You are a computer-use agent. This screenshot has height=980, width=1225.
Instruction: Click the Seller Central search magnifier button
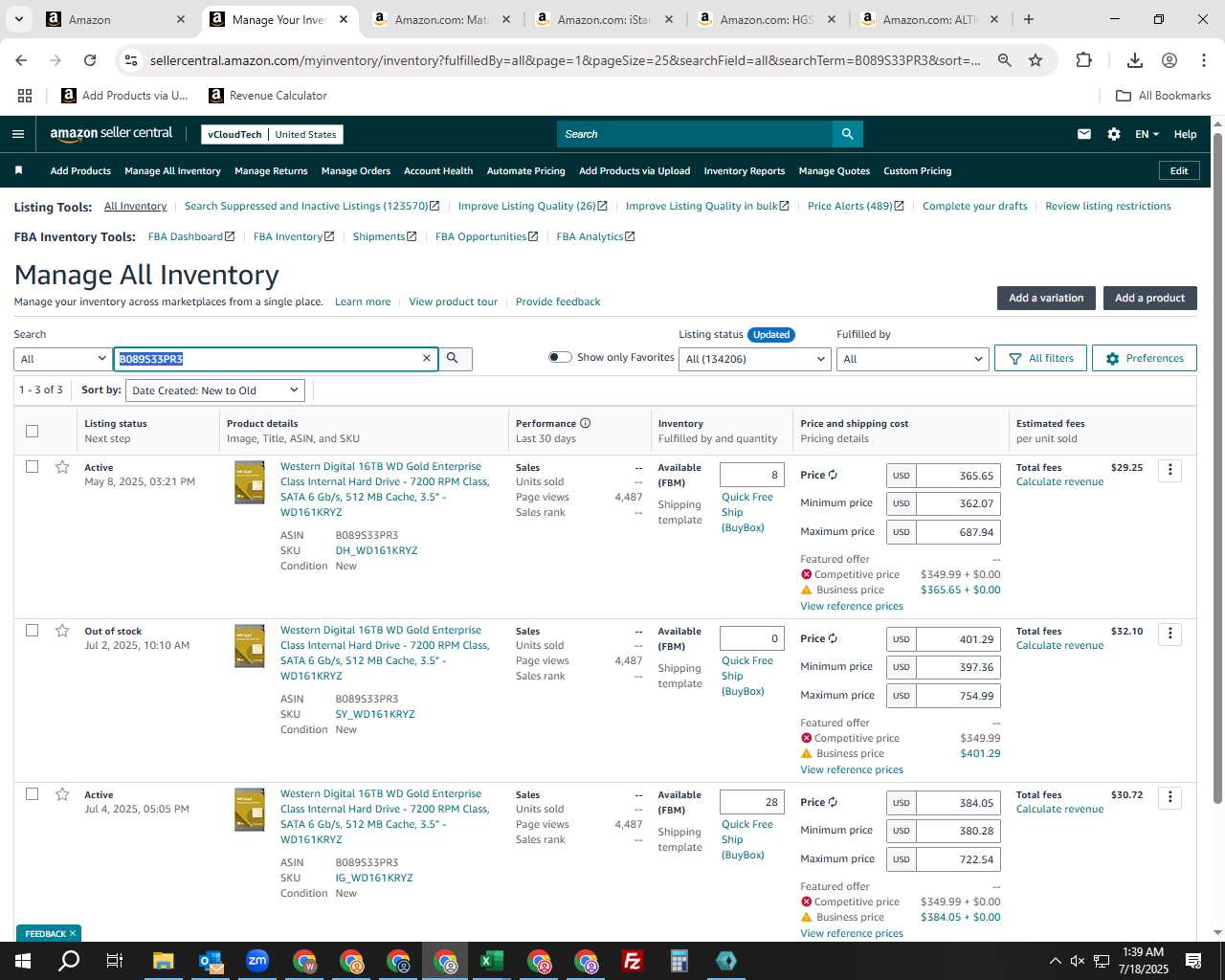coord(847,134)
